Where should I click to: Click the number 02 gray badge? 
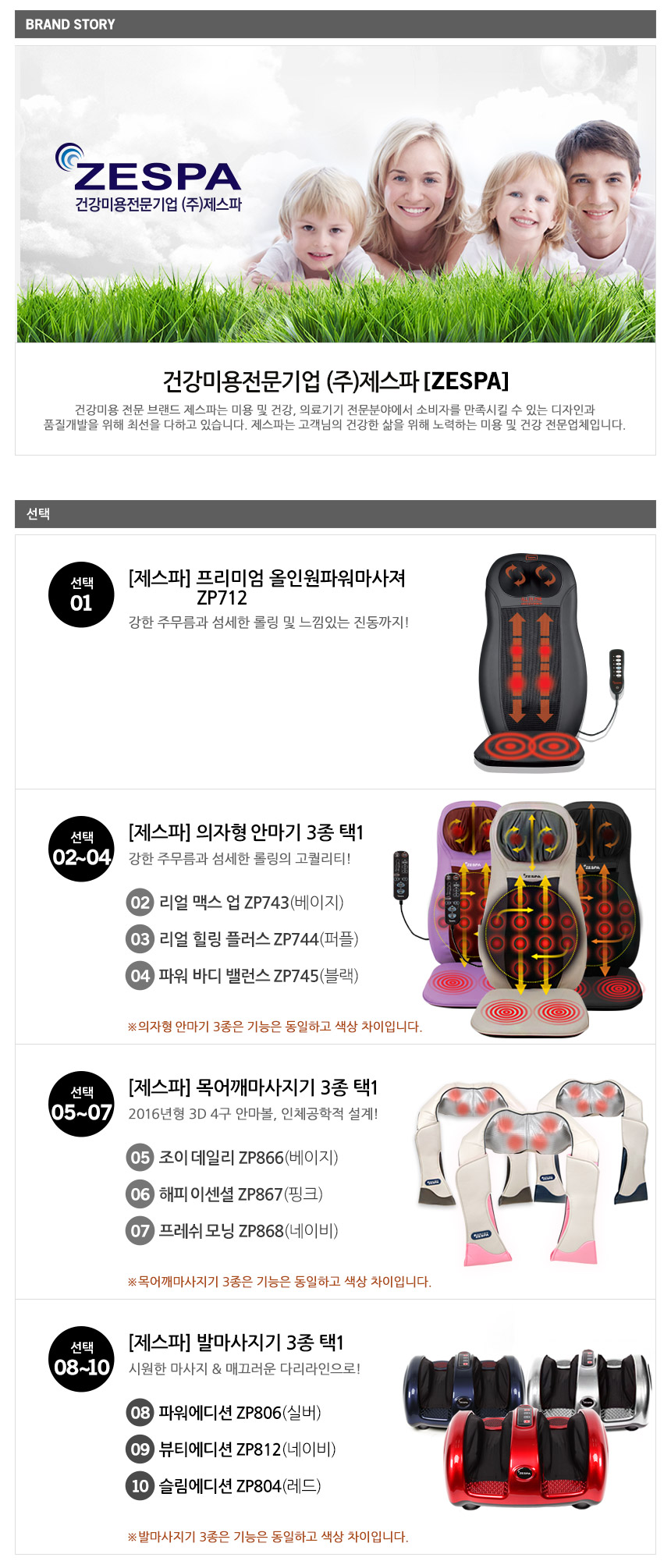[140, 903]
